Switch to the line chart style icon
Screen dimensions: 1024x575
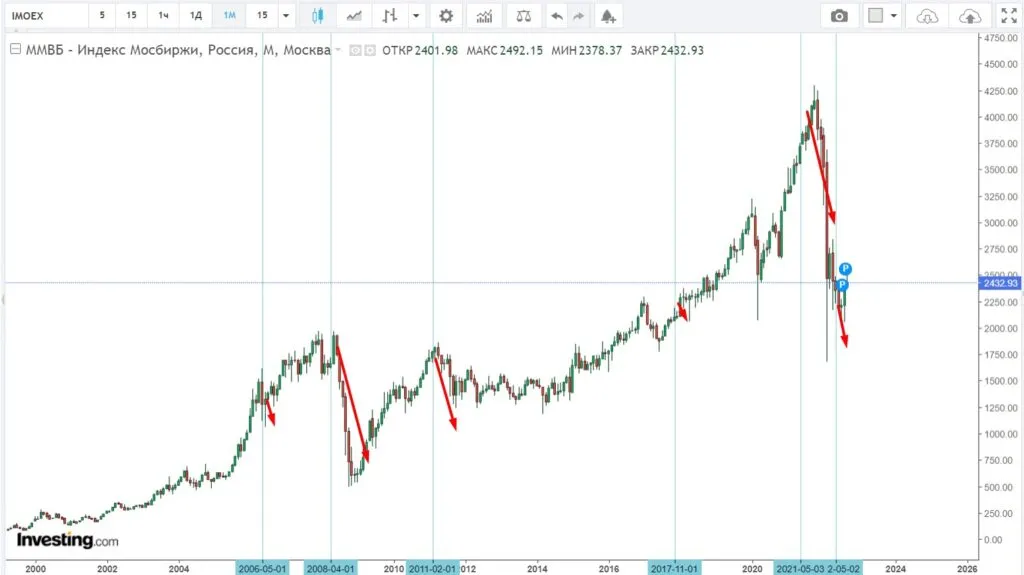pyautogui.click(x=353, y=16)
